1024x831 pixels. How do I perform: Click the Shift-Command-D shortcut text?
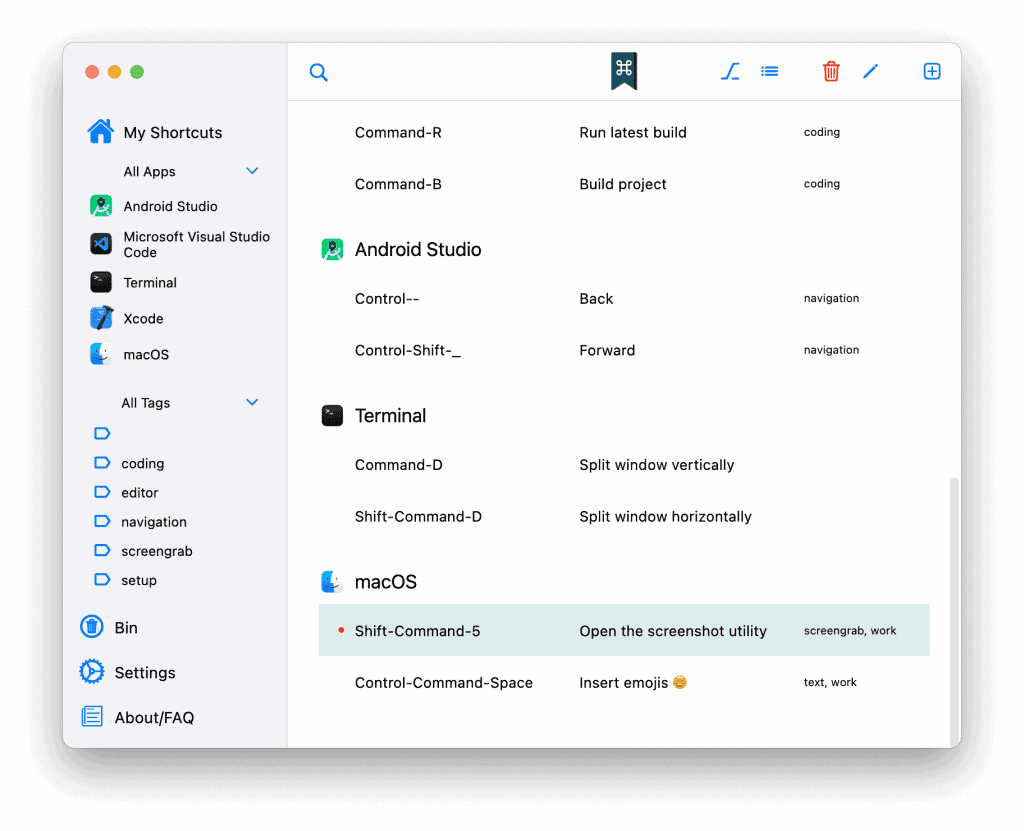(418, 517)
